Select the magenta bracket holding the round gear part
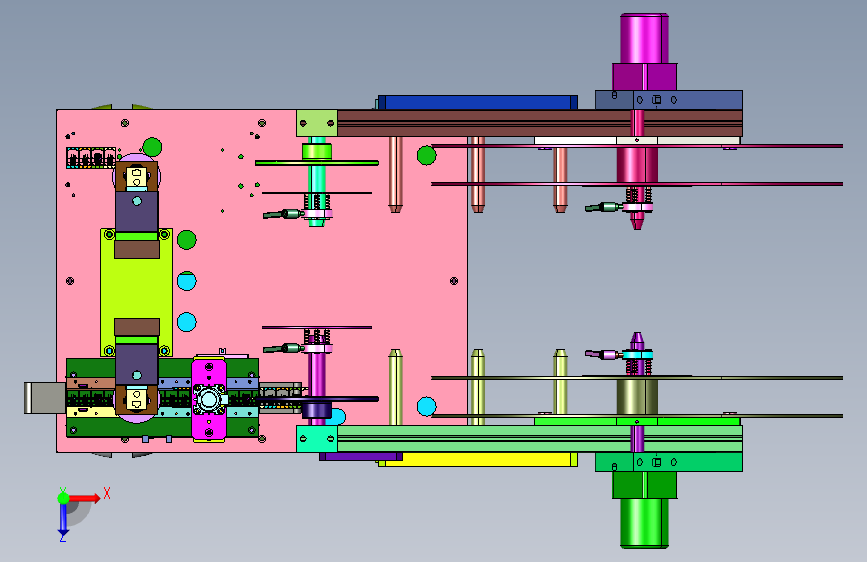This screenshot has width=867, height=562. (x=209, y=399)
